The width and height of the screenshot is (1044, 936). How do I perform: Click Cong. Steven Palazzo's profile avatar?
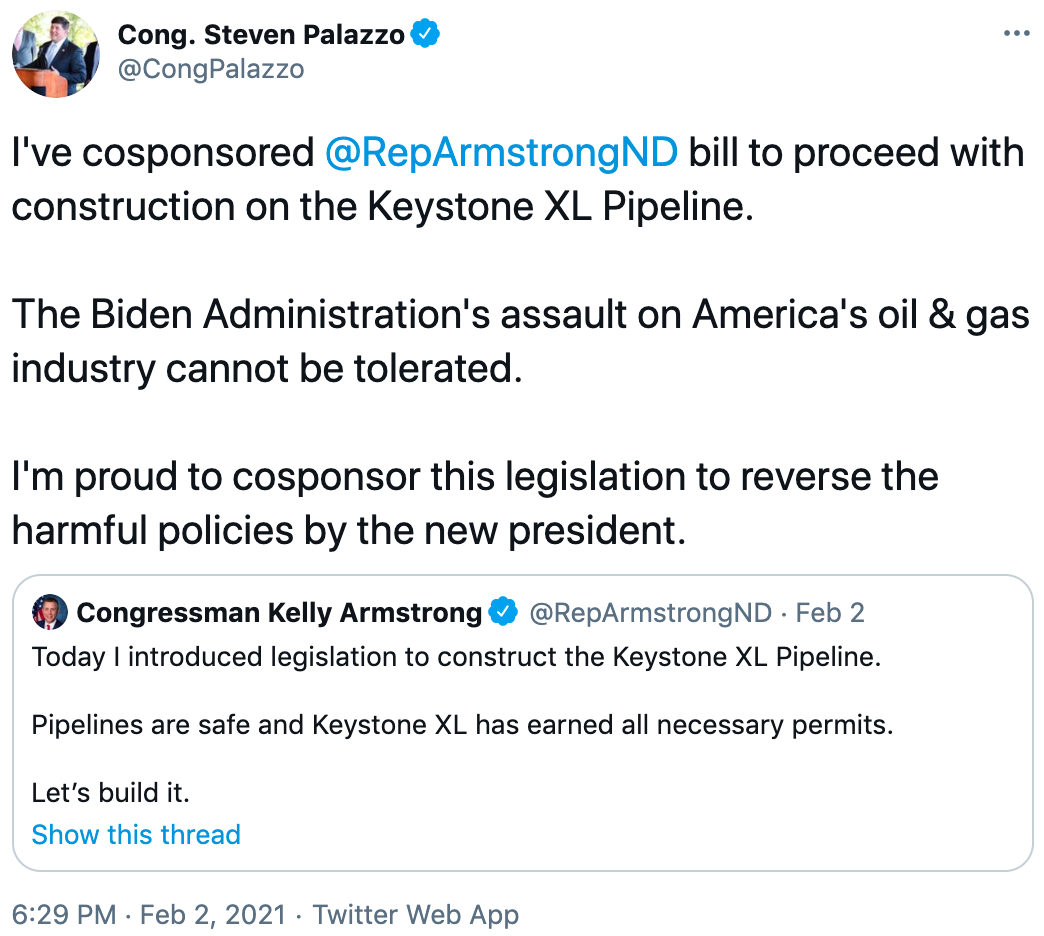[55, 54]
